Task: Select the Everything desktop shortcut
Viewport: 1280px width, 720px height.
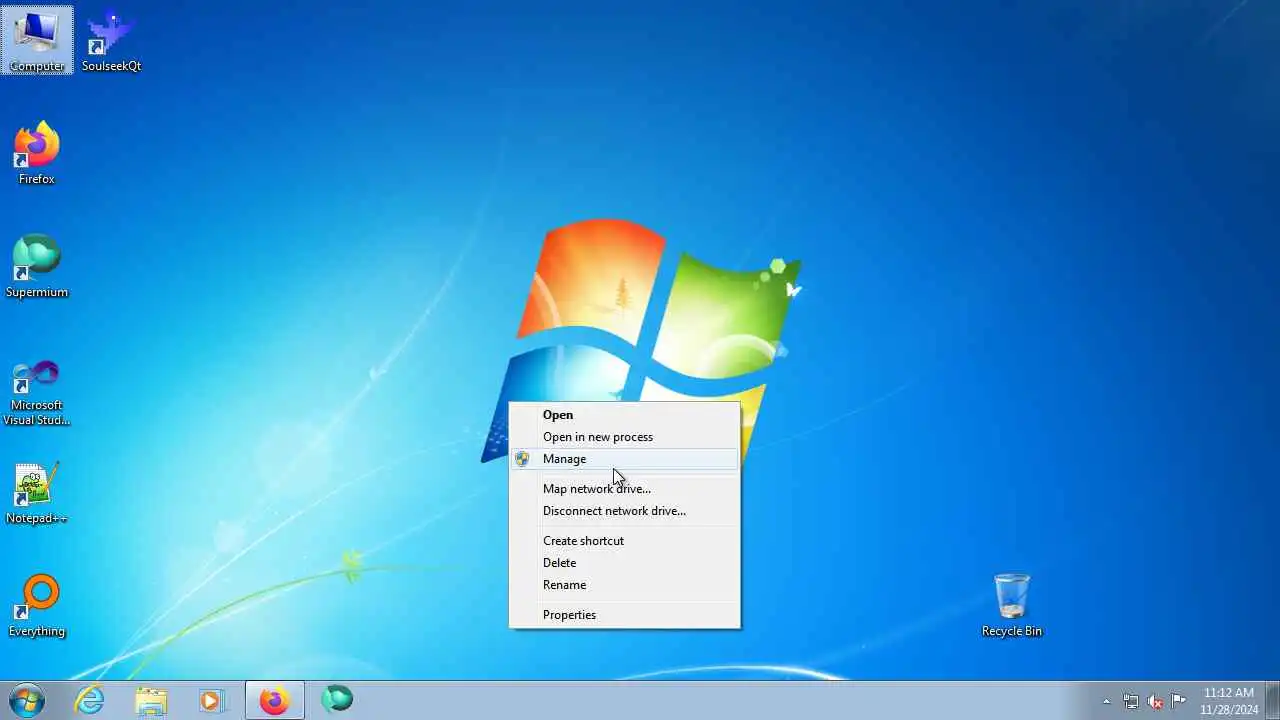Action: click(37, 605)
